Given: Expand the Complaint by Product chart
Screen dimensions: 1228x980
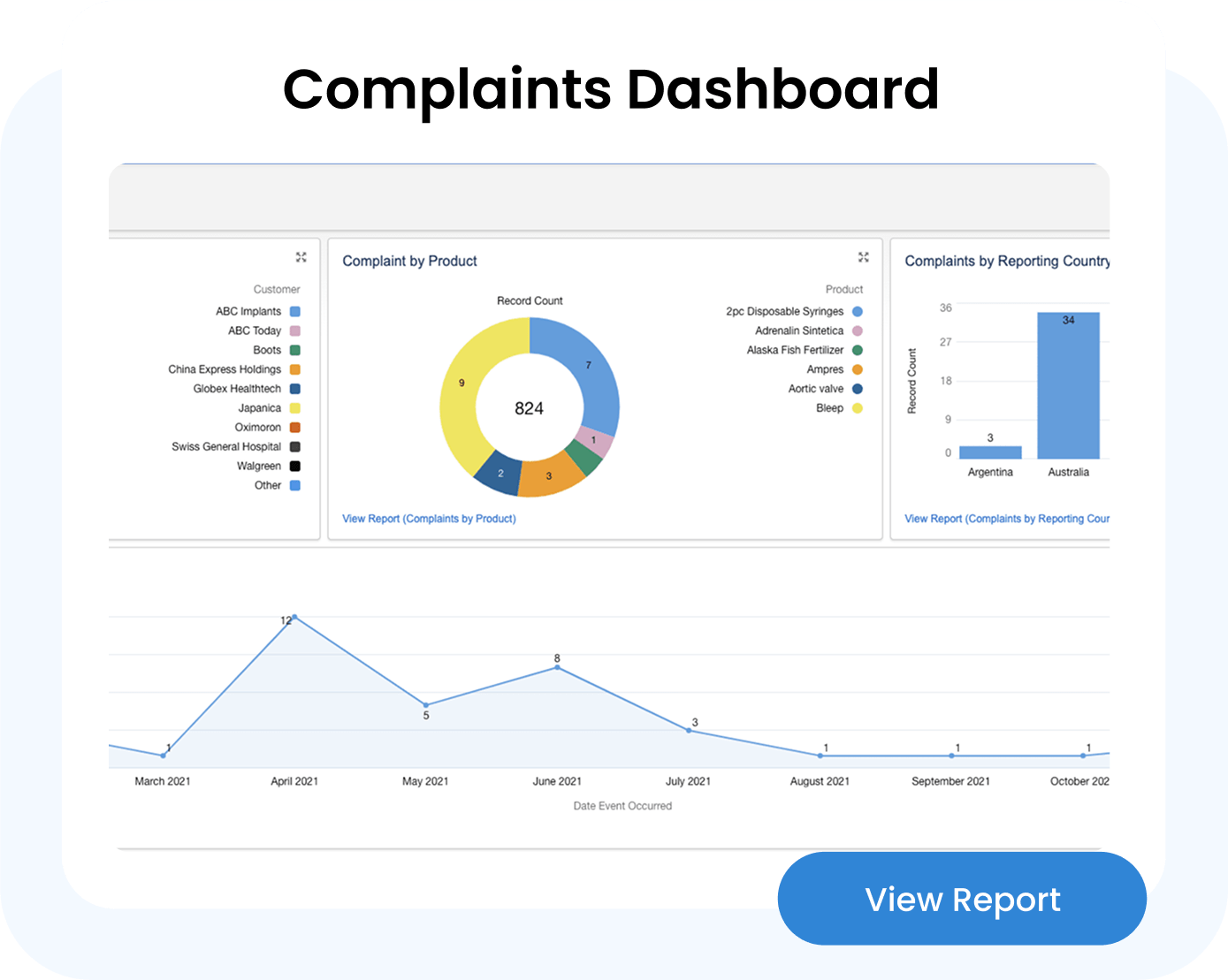Looking at the screenshot, I should click(863, 257).
